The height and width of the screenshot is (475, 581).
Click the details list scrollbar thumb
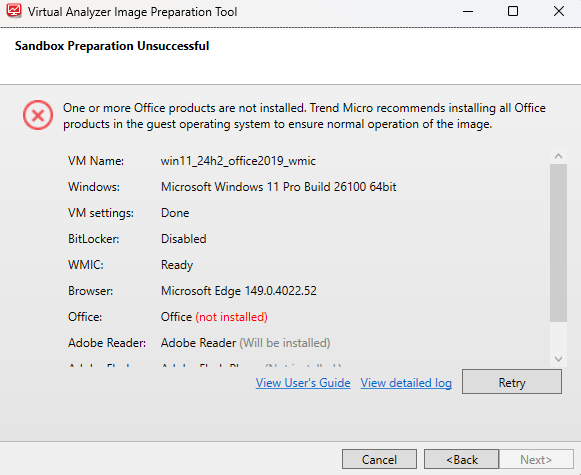[558, 243]
